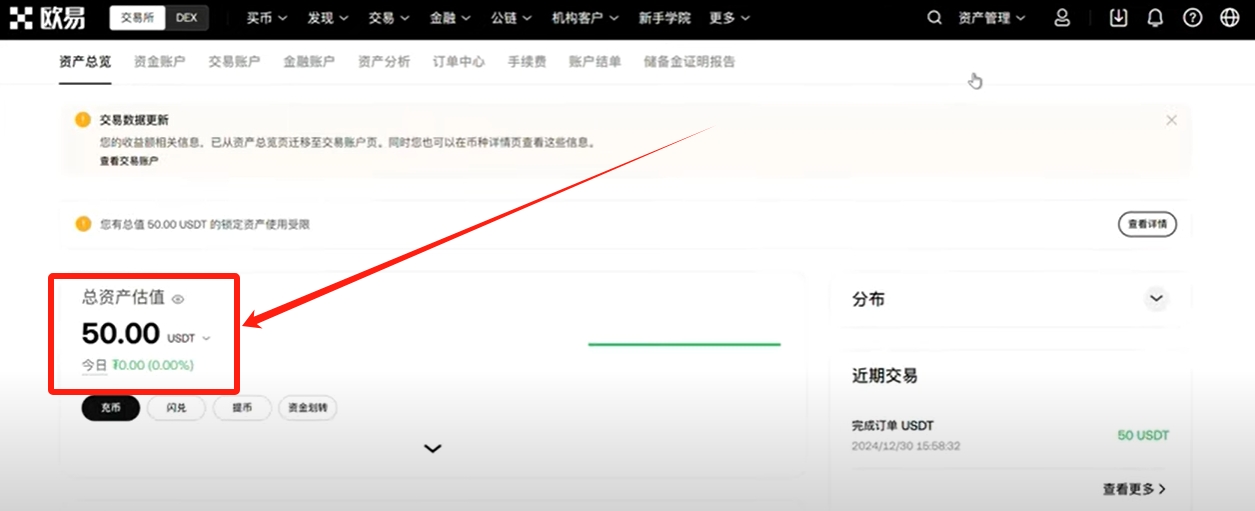Dismiss the trade data update notice
This screenshot has width=1255, height=511.
coord(1171,120)
